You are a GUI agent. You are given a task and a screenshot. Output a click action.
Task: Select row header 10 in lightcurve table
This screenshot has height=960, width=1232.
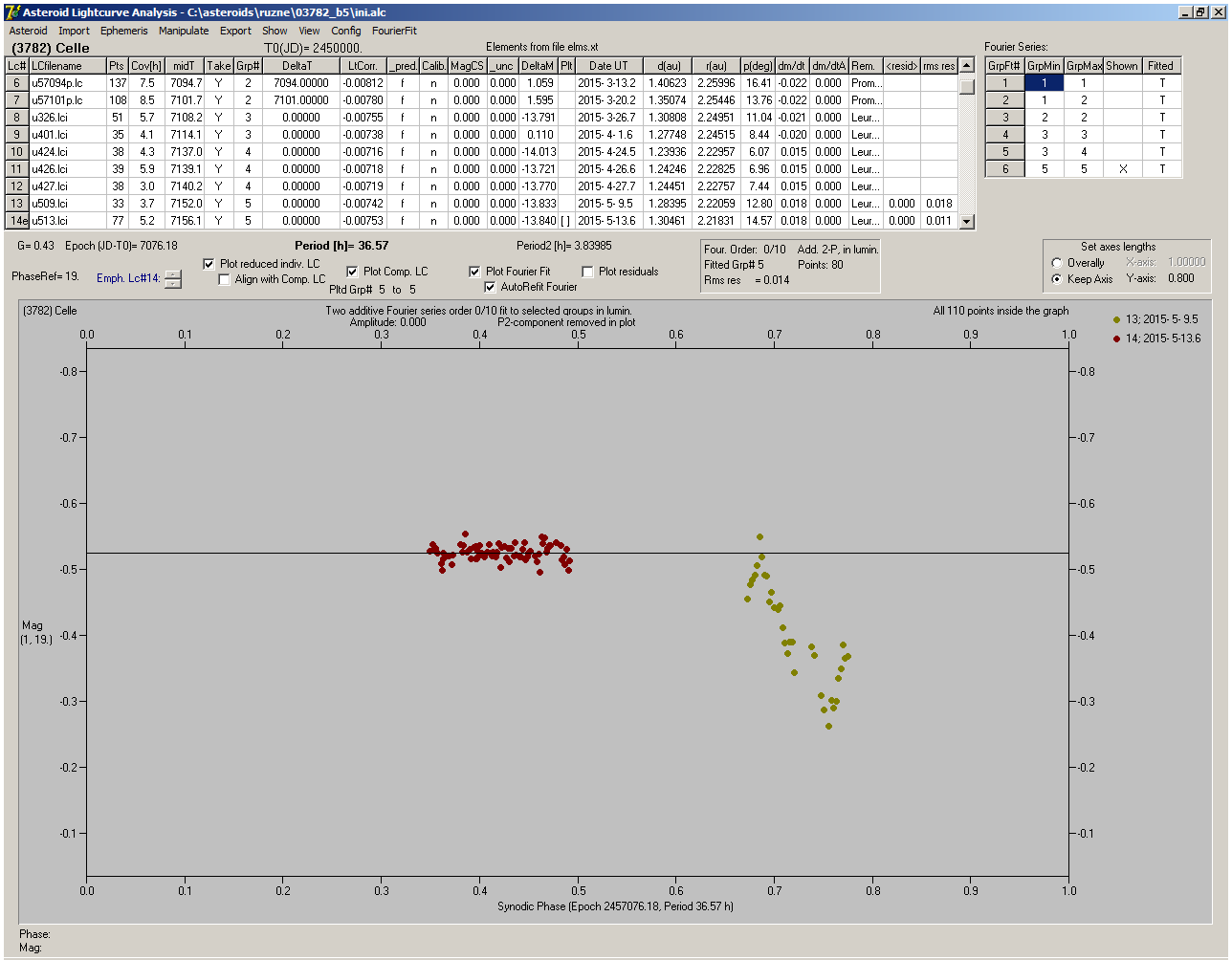tap(17, 152)
